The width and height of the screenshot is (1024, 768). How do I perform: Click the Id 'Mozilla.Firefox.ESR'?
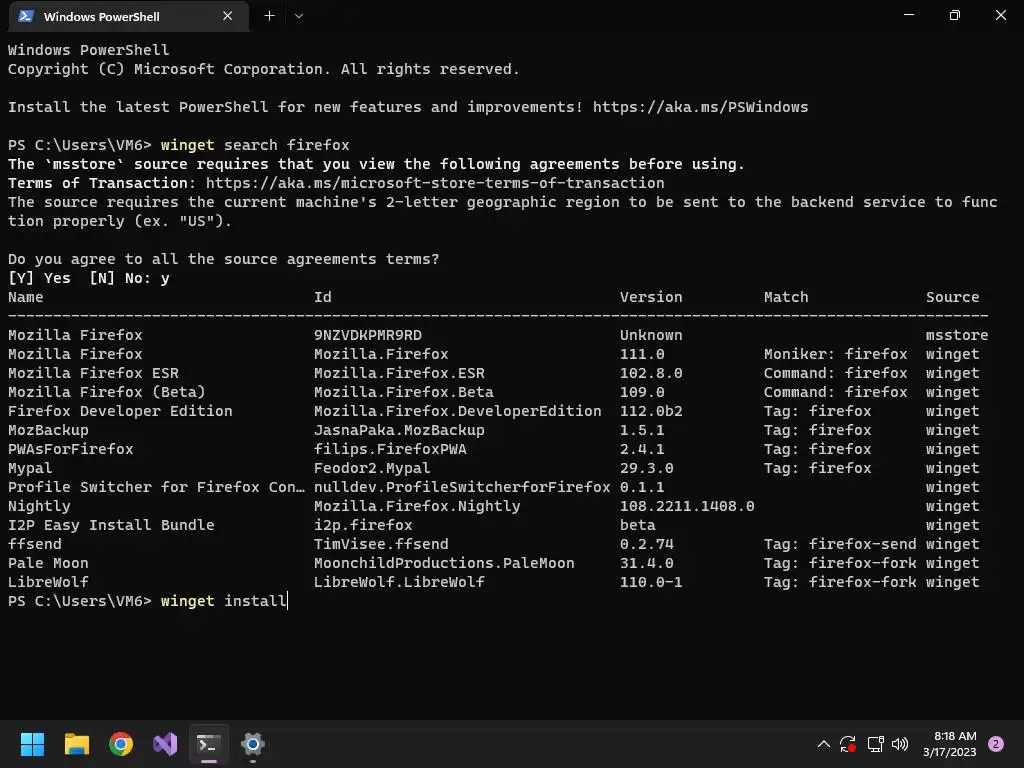pyautogui.click(x=399, y=373)
